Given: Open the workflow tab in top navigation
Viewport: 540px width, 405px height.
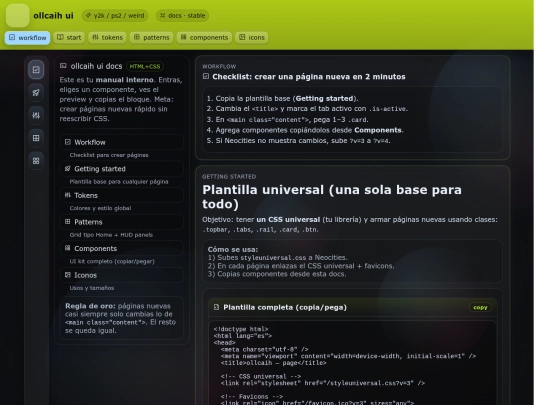Looking at the screenshot, I should point(28,38).
